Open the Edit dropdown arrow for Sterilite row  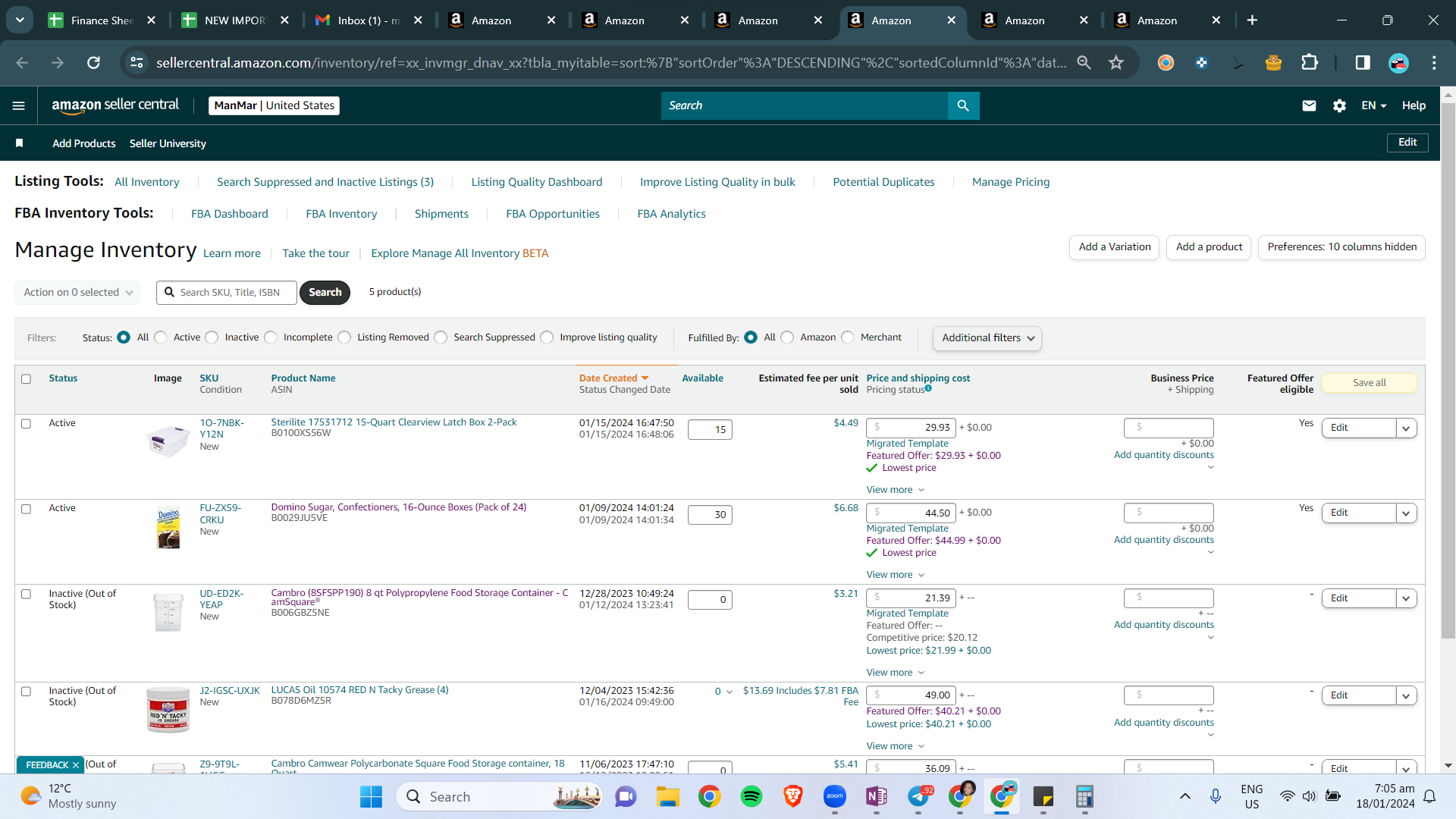[x=1406, y=428]
